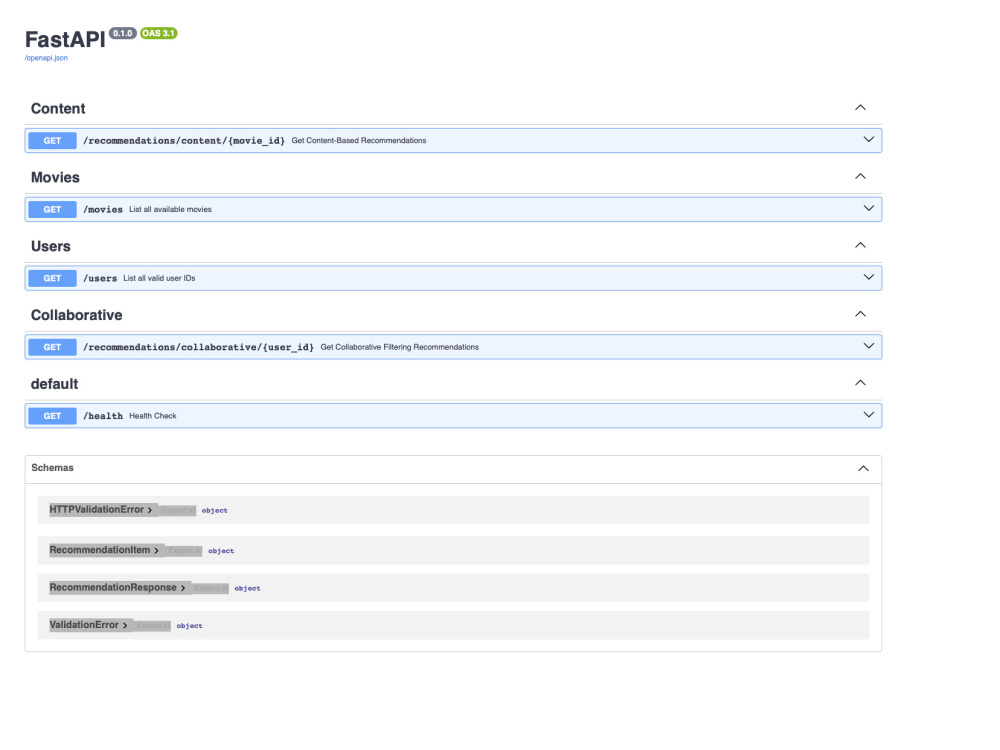Click object type label of RecommendationItem
Image resolution: width=1000 pixels, height=750 pixels.
(221, 551)
